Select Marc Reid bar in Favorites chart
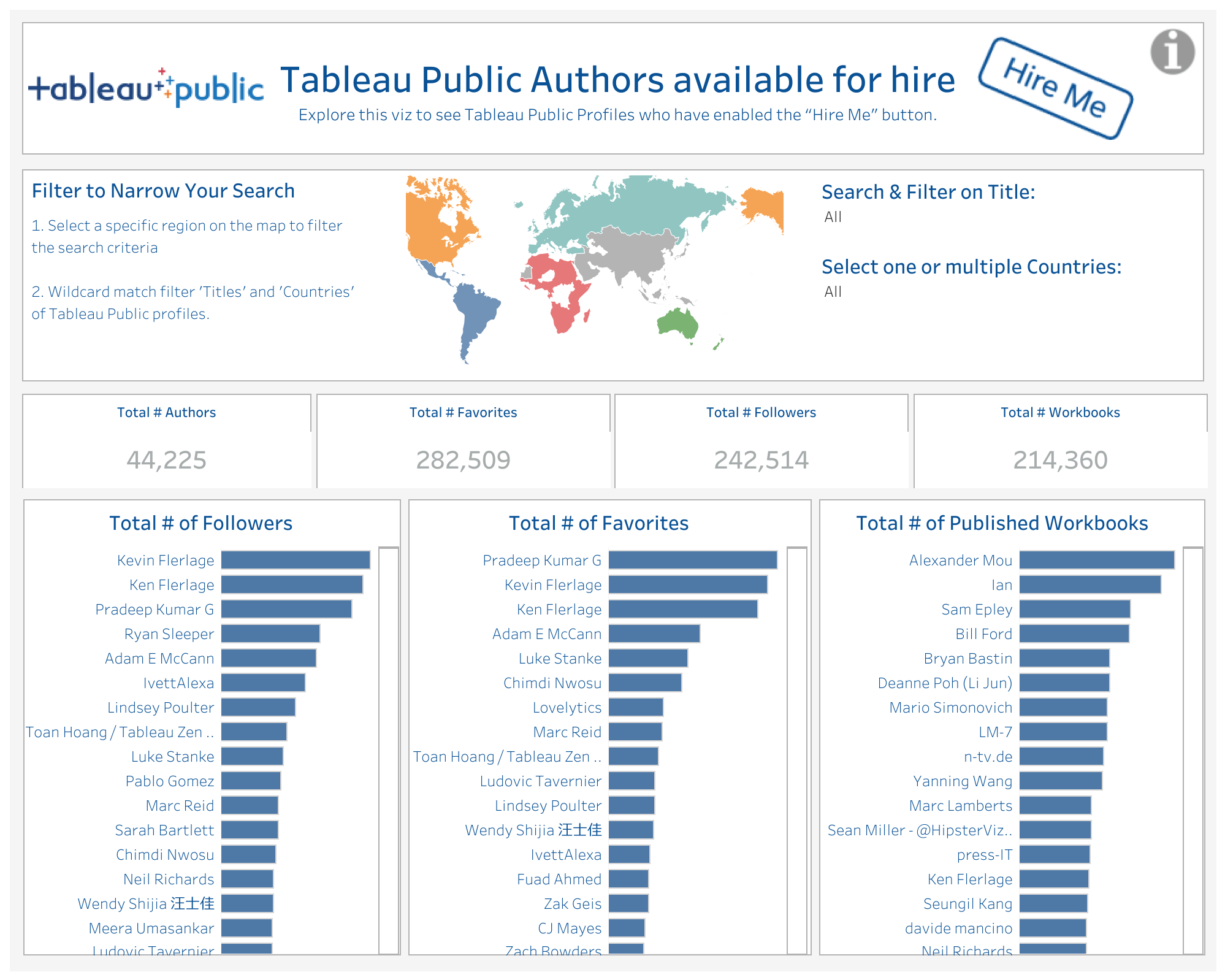The height and width of the screenshot is (980, 1225). point(635,732)
